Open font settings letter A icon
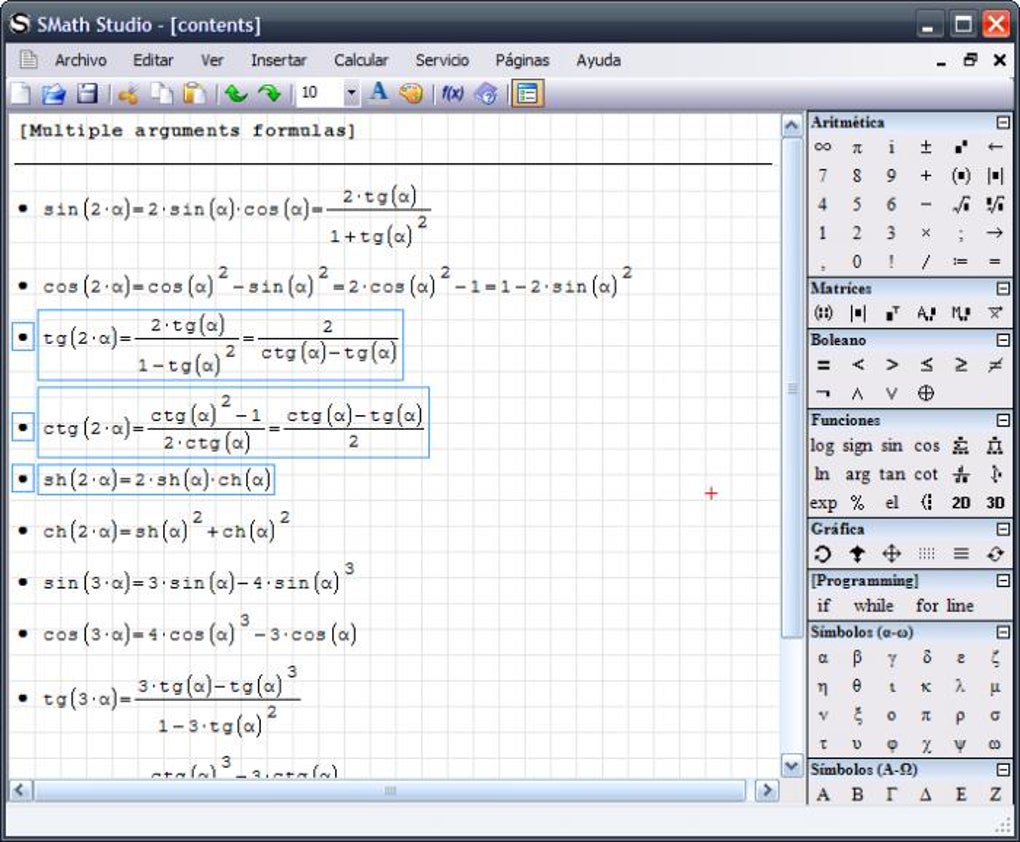 379,92
